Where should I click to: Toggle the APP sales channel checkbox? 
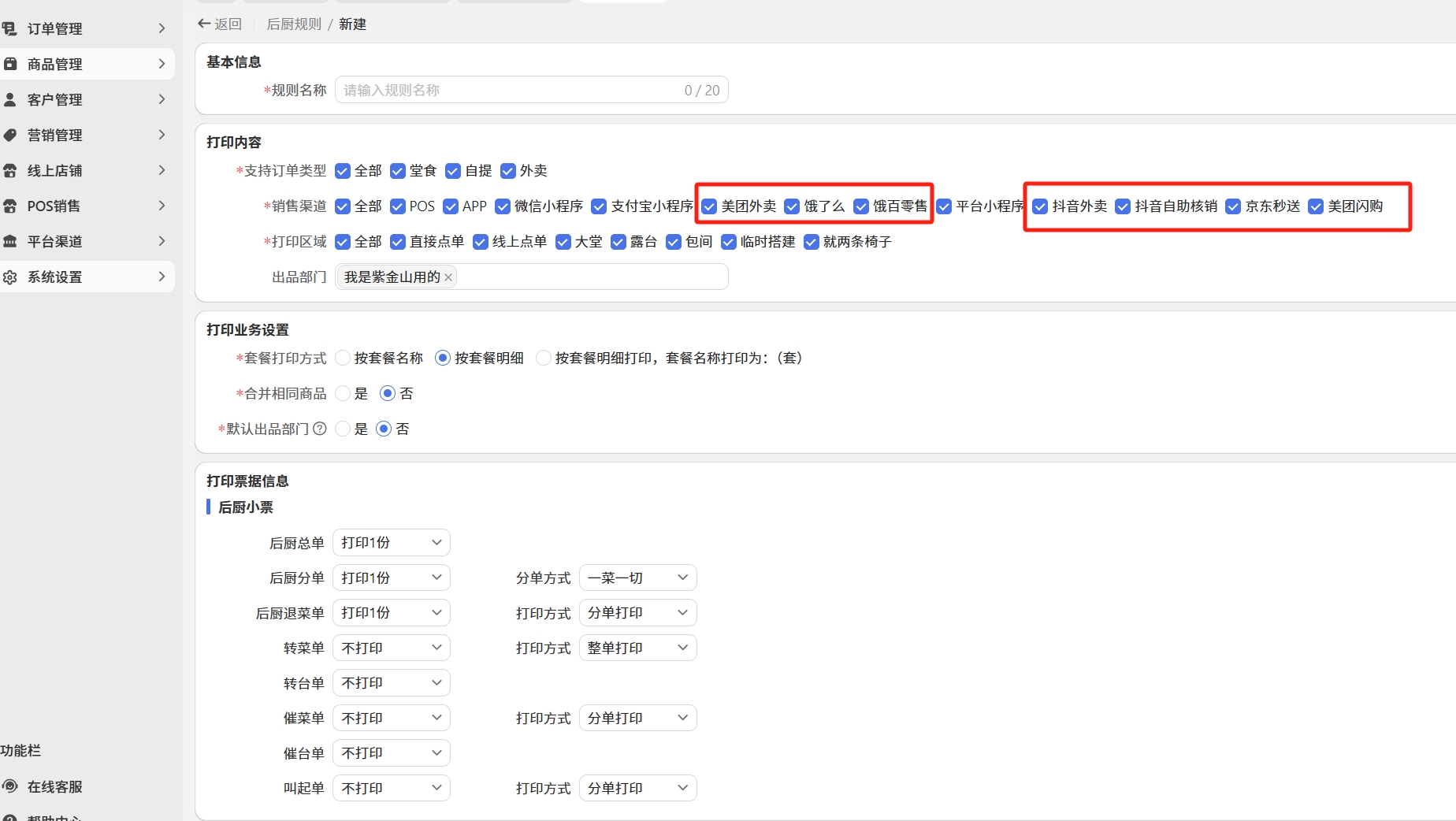point(451,206)
